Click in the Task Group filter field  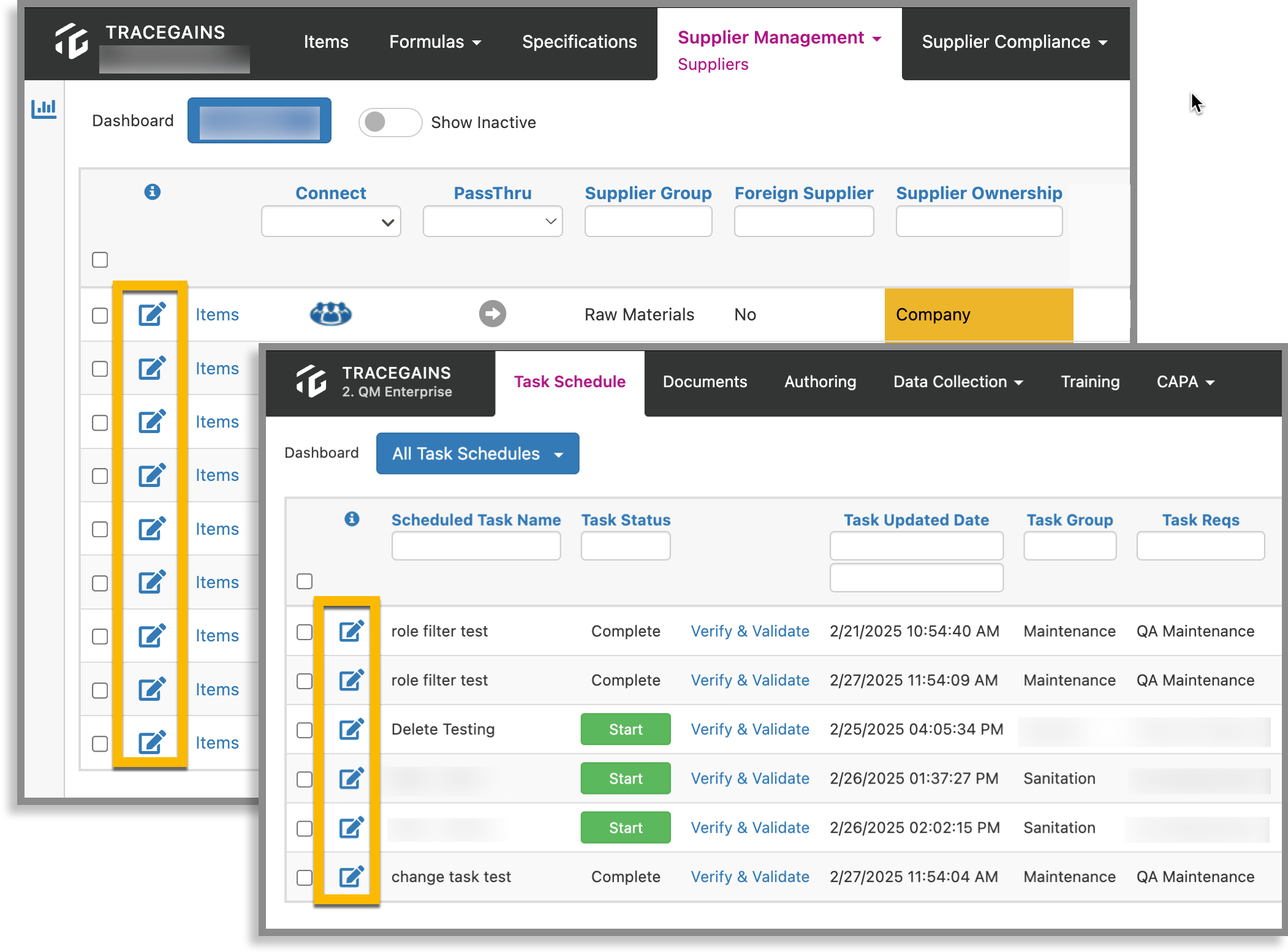(x=1070, y=545)
